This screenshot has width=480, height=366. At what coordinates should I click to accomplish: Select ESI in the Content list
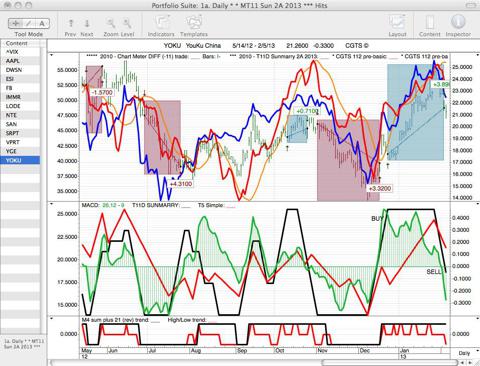[21, 79]
